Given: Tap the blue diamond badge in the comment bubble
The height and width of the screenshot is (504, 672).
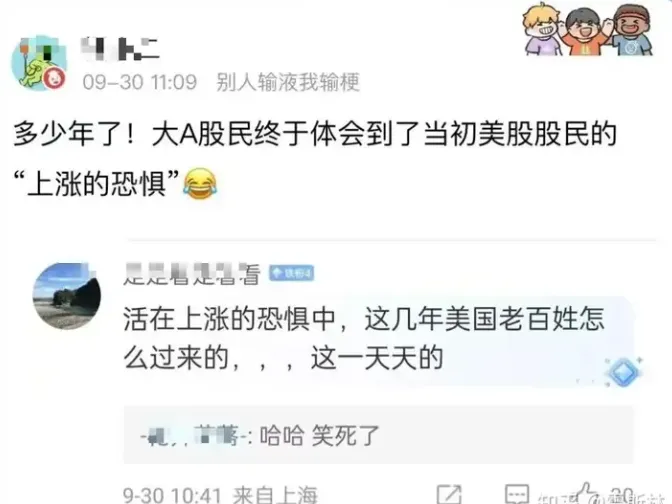Looking at the screenshot, I should (x=624, y=372).
